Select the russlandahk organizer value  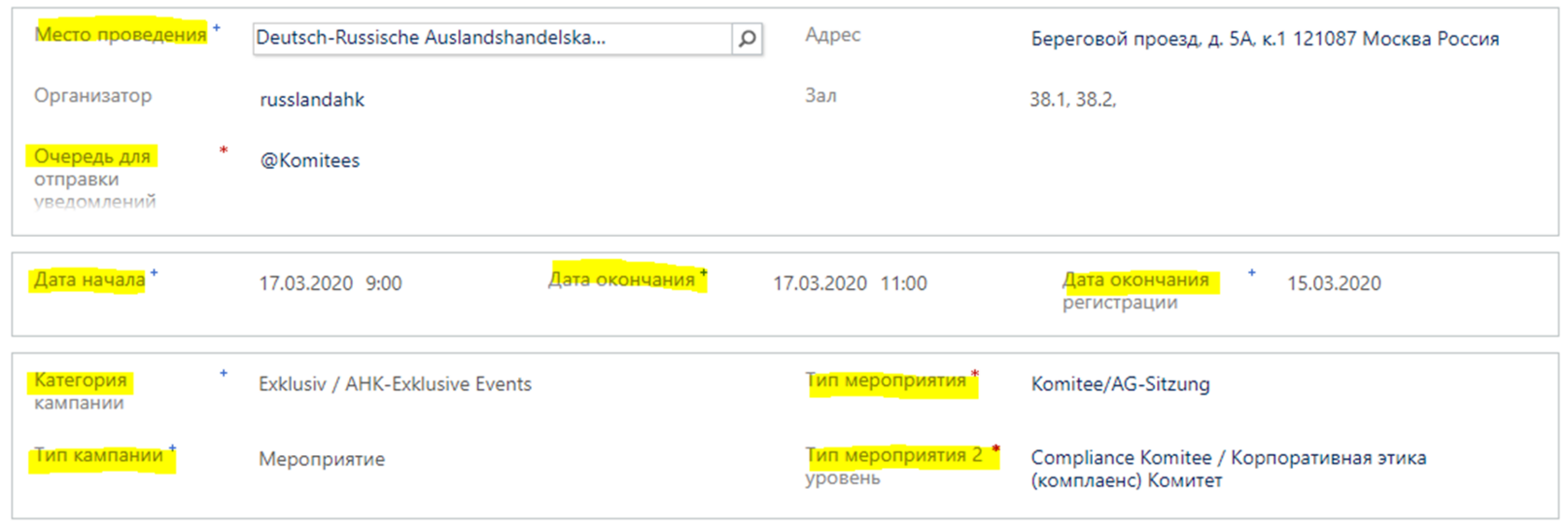click(312, 100)
